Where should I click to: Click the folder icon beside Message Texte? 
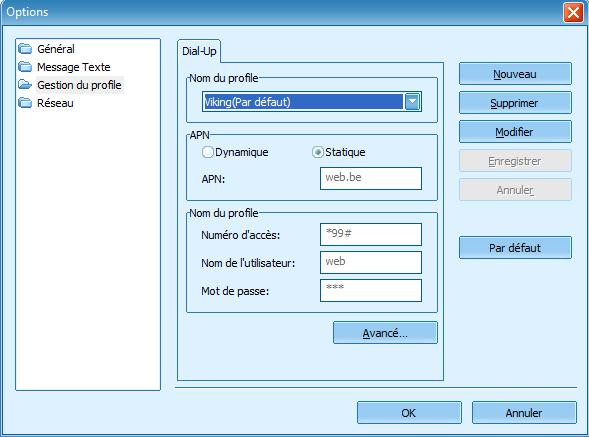(25, 67)
